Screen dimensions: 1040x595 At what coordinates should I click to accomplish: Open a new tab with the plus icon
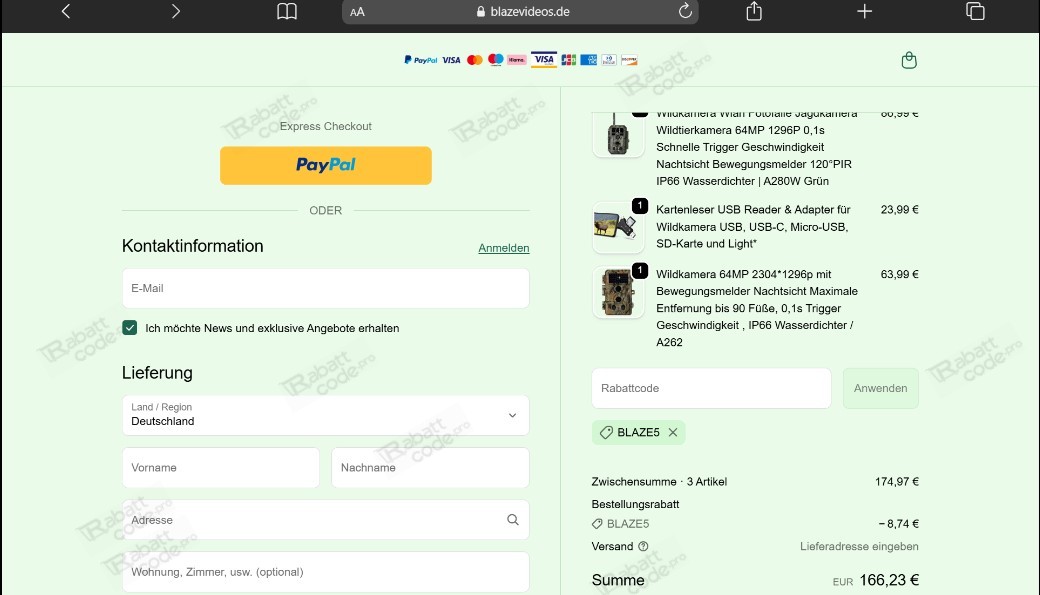(864, 11)
